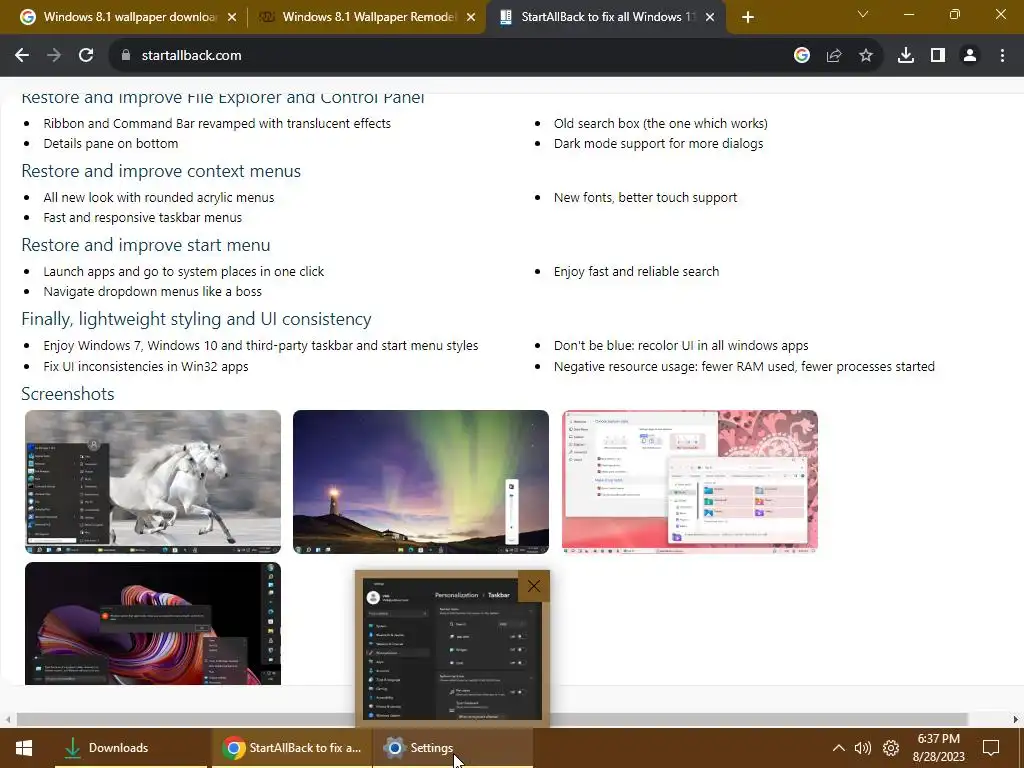
Task: View site information via lock icon
Action: tap(126, 56)
